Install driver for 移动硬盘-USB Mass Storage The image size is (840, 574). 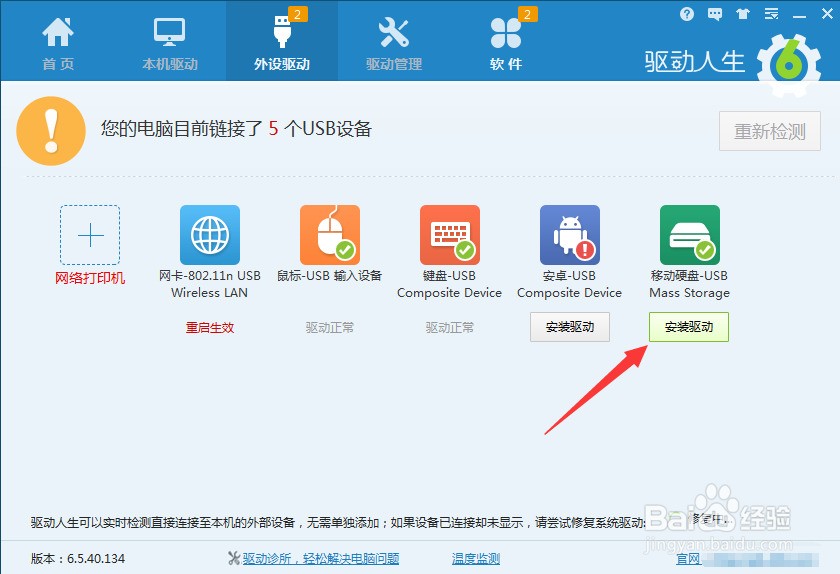pos(689,327)
